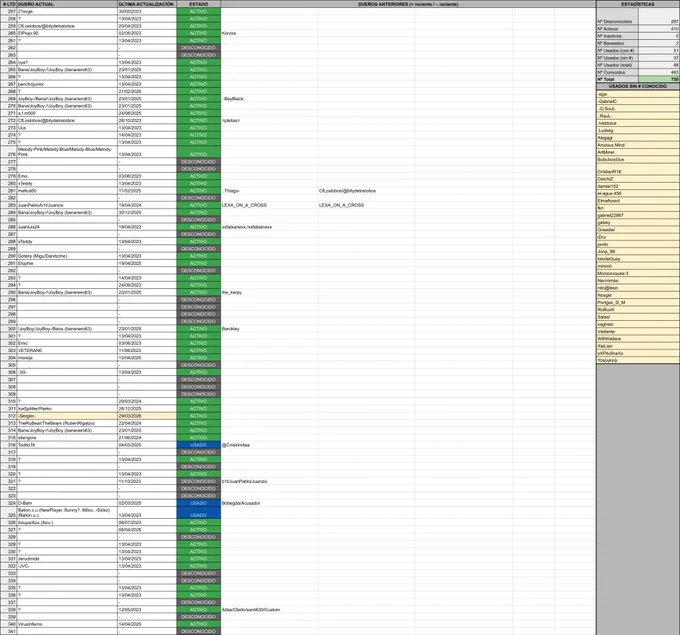Click the ACTIVO status of row 257

[x=199, y=11]
